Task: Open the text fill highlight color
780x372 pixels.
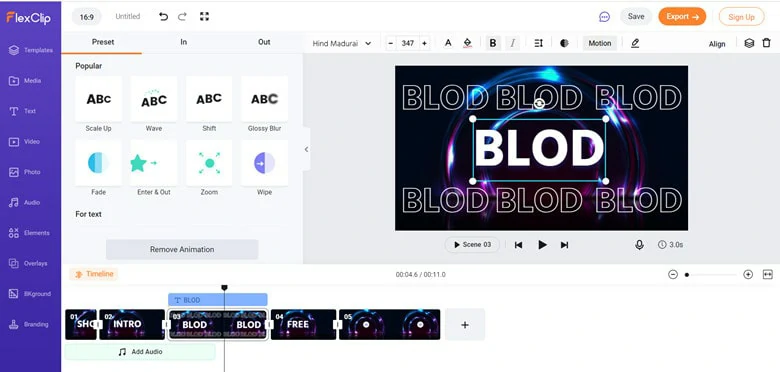Action: pyautogui.click(x=467, y=43)
